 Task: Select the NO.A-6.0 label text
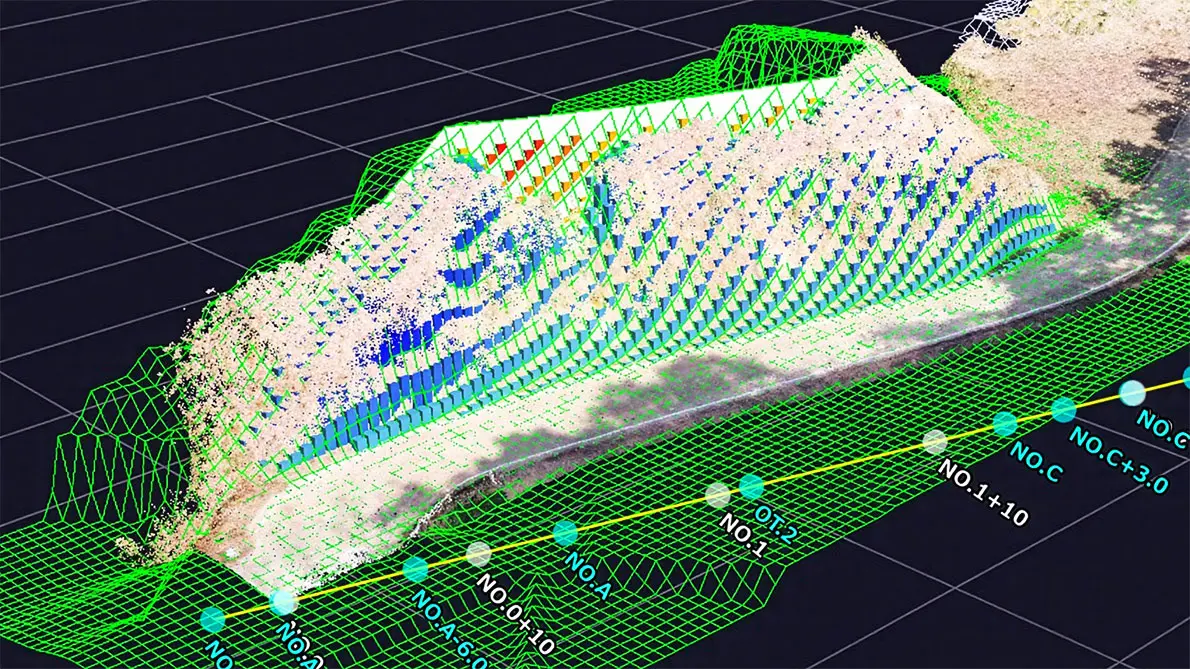tap(449, 630)
